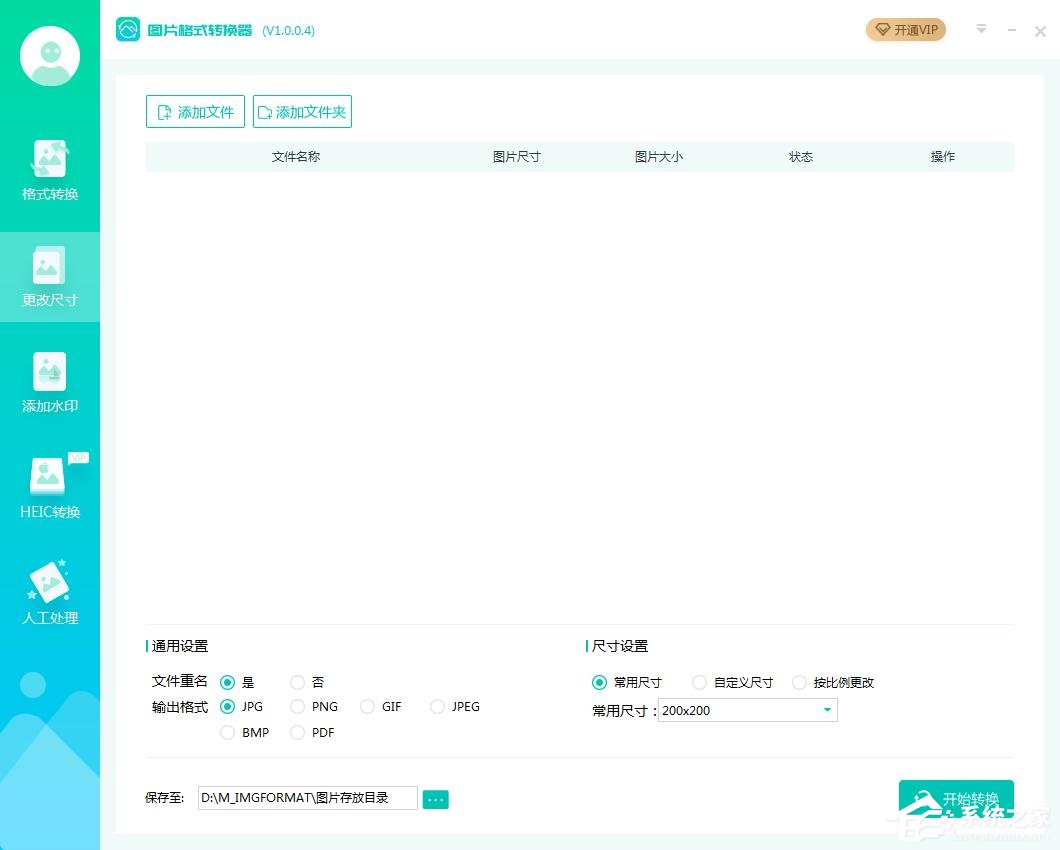Click the 文件名称 column header
Screen dimensions: 1060x850
[x=295, y=156]
